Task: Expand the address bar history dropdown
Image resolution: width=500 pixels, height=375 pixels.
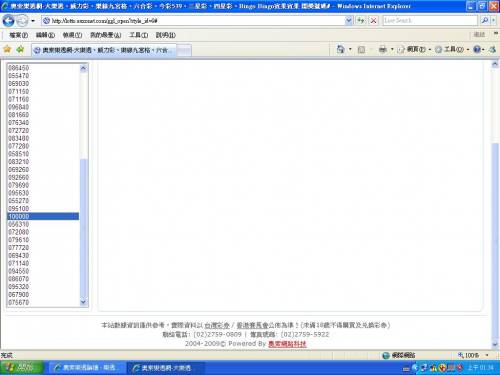Action: 349,21
